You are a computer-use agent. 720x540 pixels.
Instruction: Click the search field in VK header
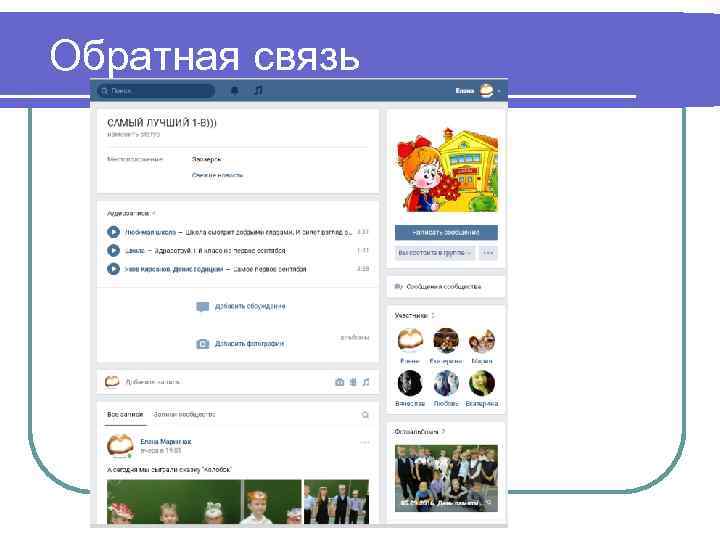[x=156, y=91]
